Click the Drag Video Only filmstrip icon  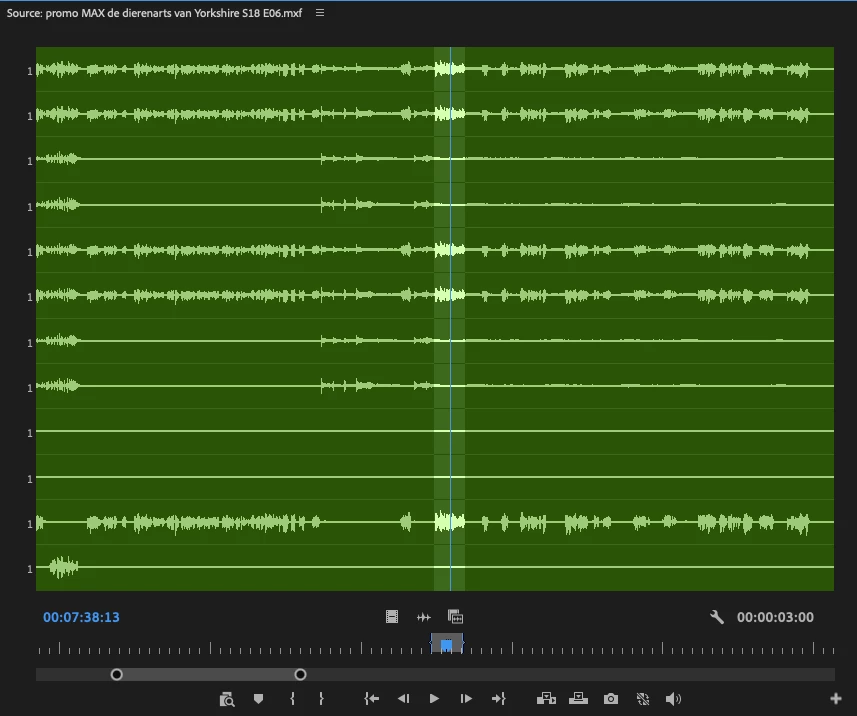click(392, 617)
